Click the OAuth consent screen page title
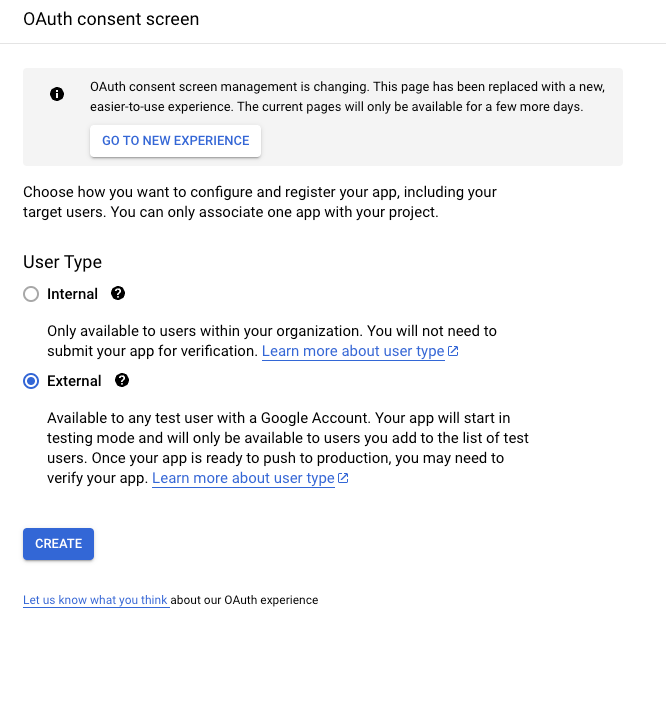Screen dimensions: 666x724 coord(111,19)
